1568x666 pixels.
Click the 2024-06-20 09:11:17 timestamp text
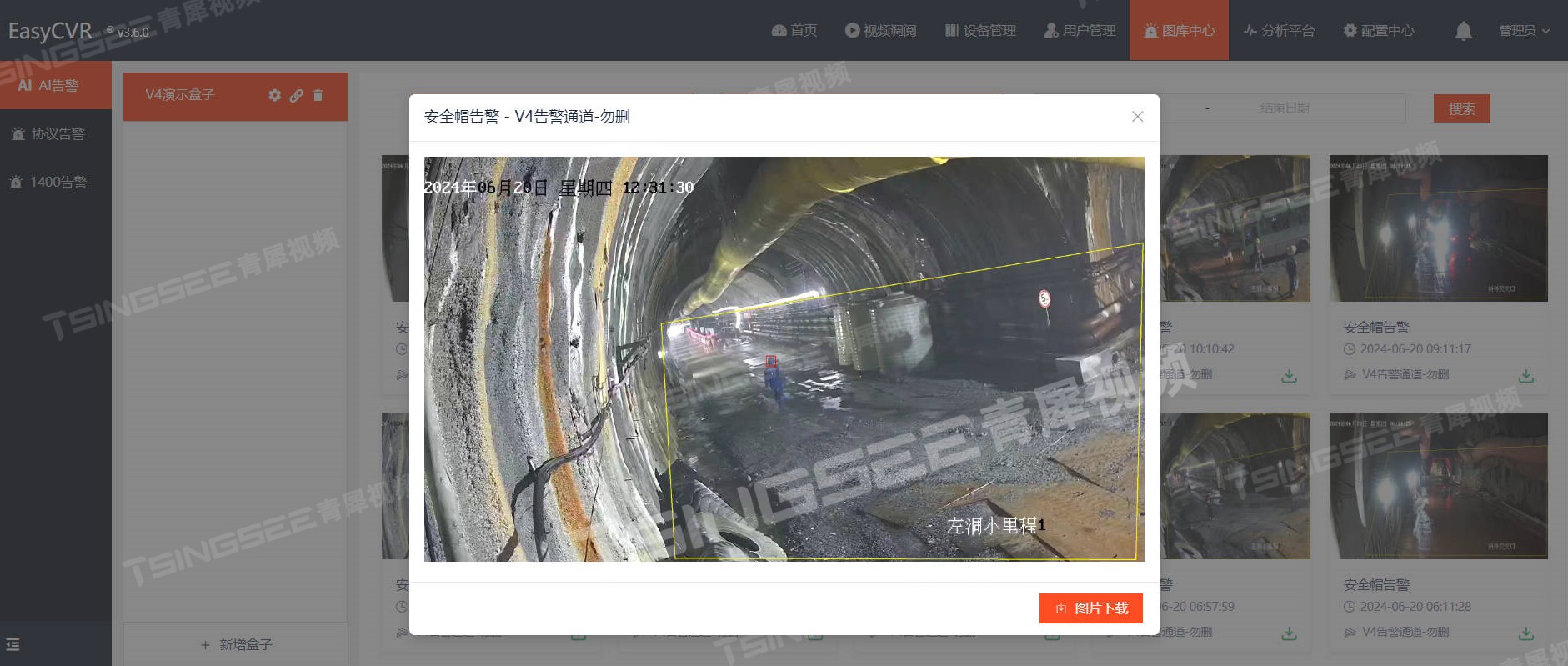click(1415, 349)
